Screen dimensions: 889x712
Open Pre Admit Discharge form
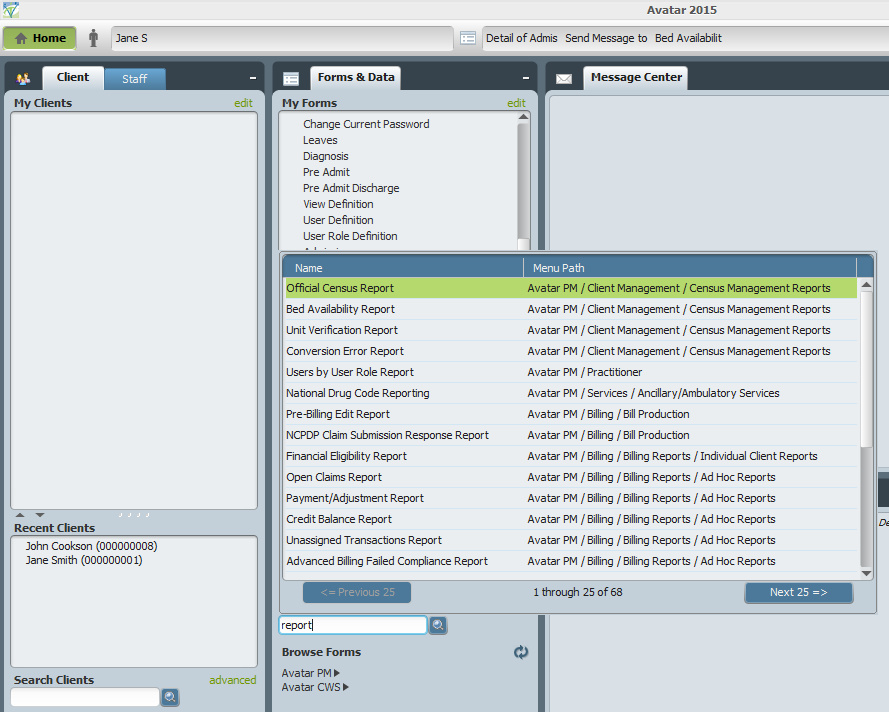(351, 188)
